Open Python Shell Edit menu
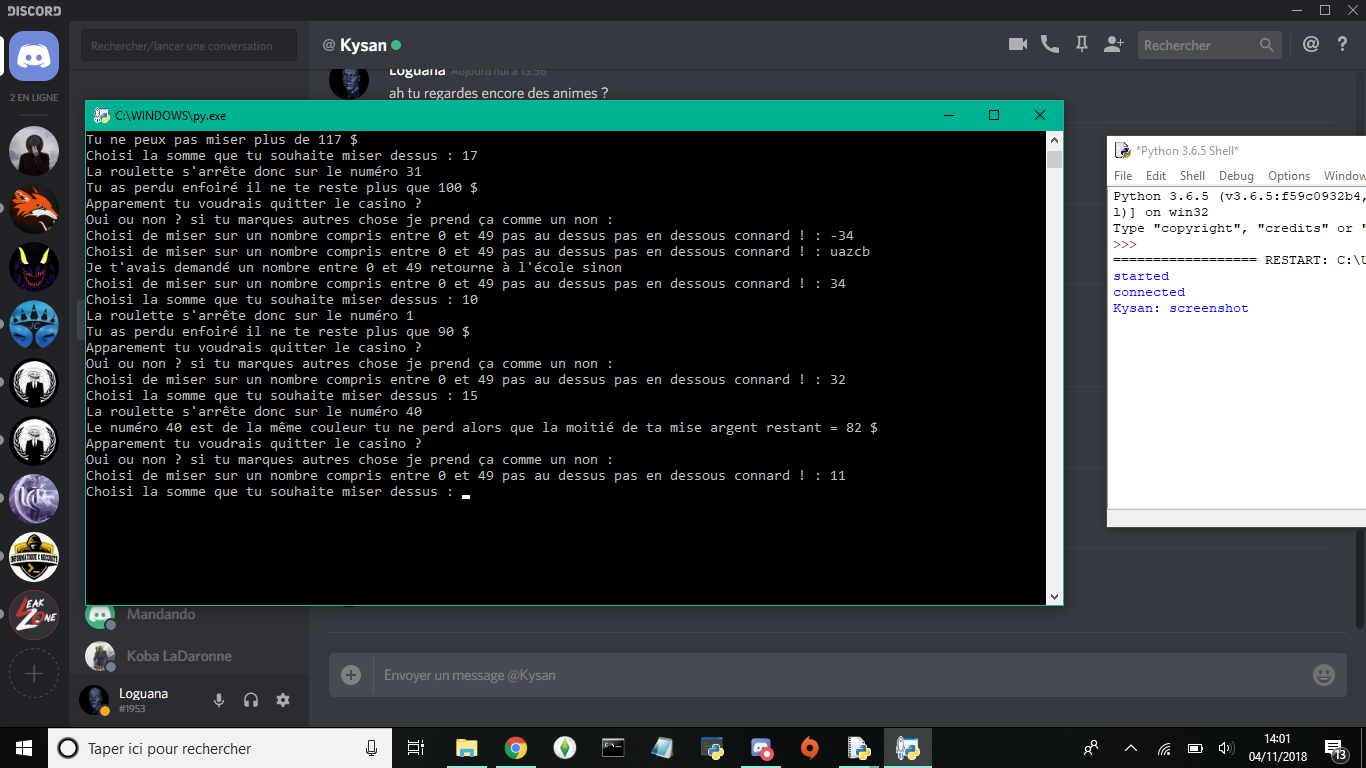Image resolution: width=1366 pixels, height=768 pixels. [x=1155, y=176]
